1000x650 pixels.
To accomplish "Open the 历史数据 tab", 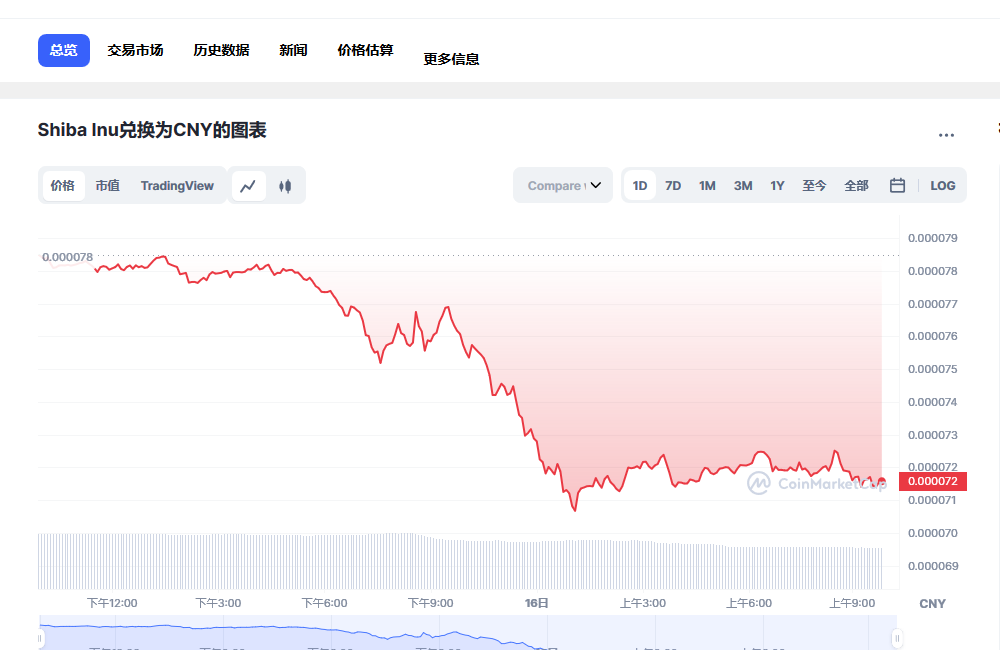I will pyautogui.click(x=221, y=49).
